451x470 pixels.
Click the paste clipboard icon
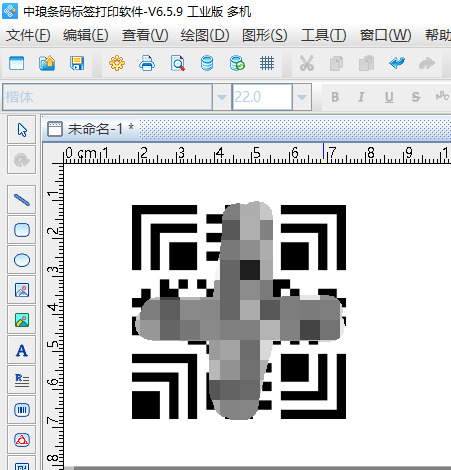366,63
